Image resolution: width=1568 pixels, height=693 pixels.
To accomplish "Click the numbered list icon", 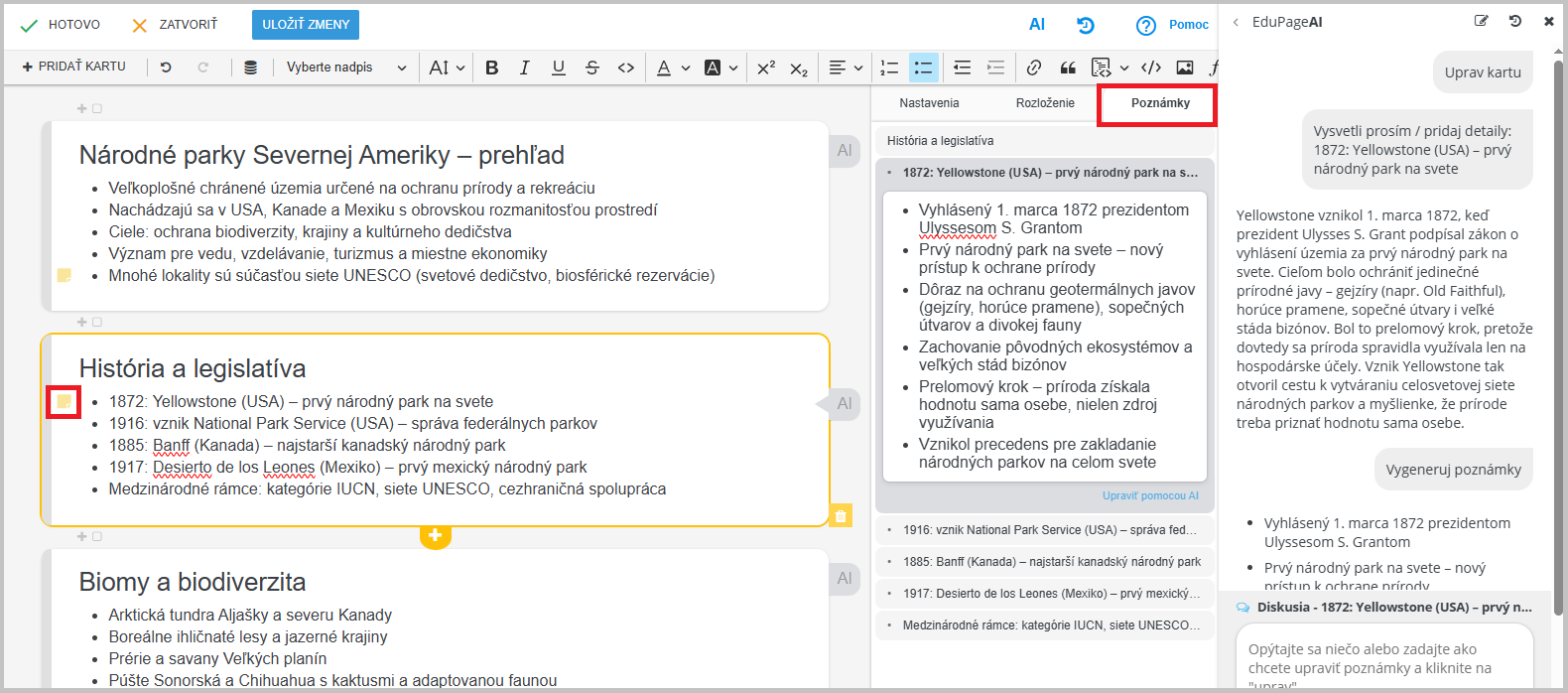I will click(889, 68).
